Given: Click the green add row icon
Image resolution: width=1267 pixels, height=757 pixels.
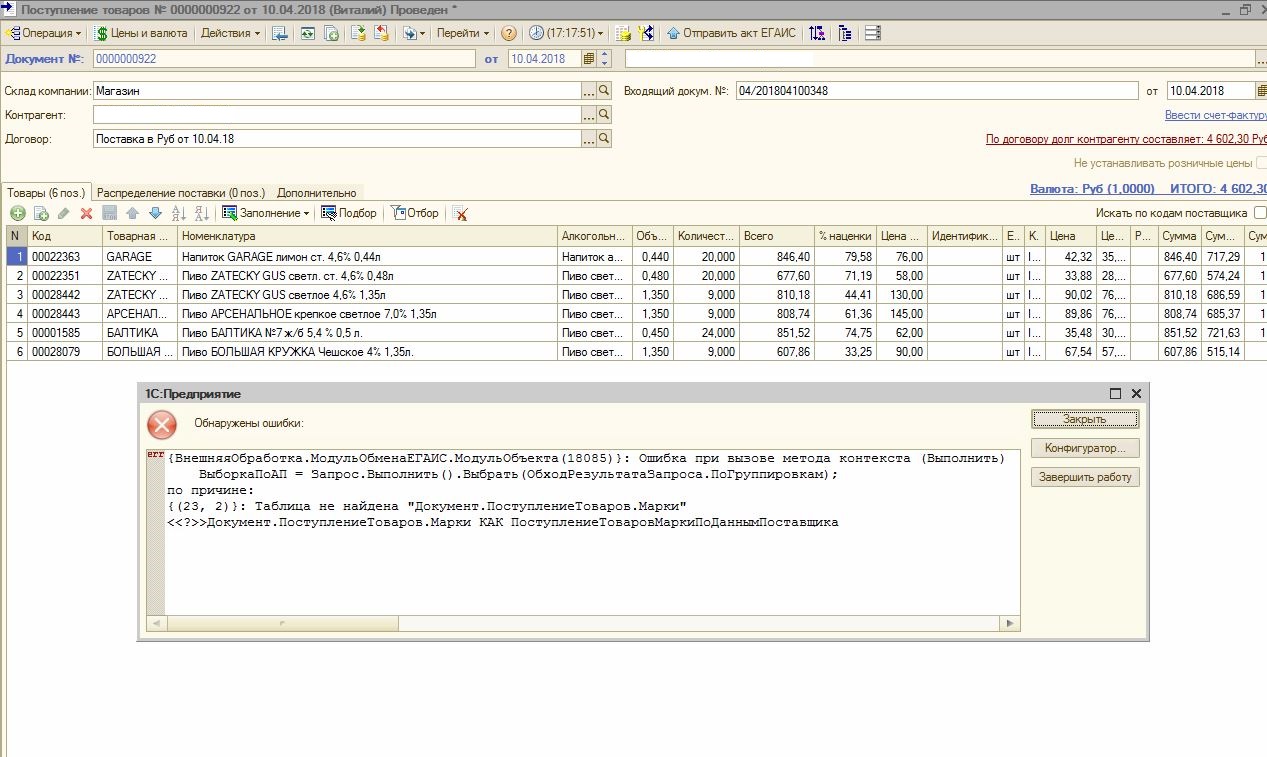Looking at the screenshot, I should [17, 213].
